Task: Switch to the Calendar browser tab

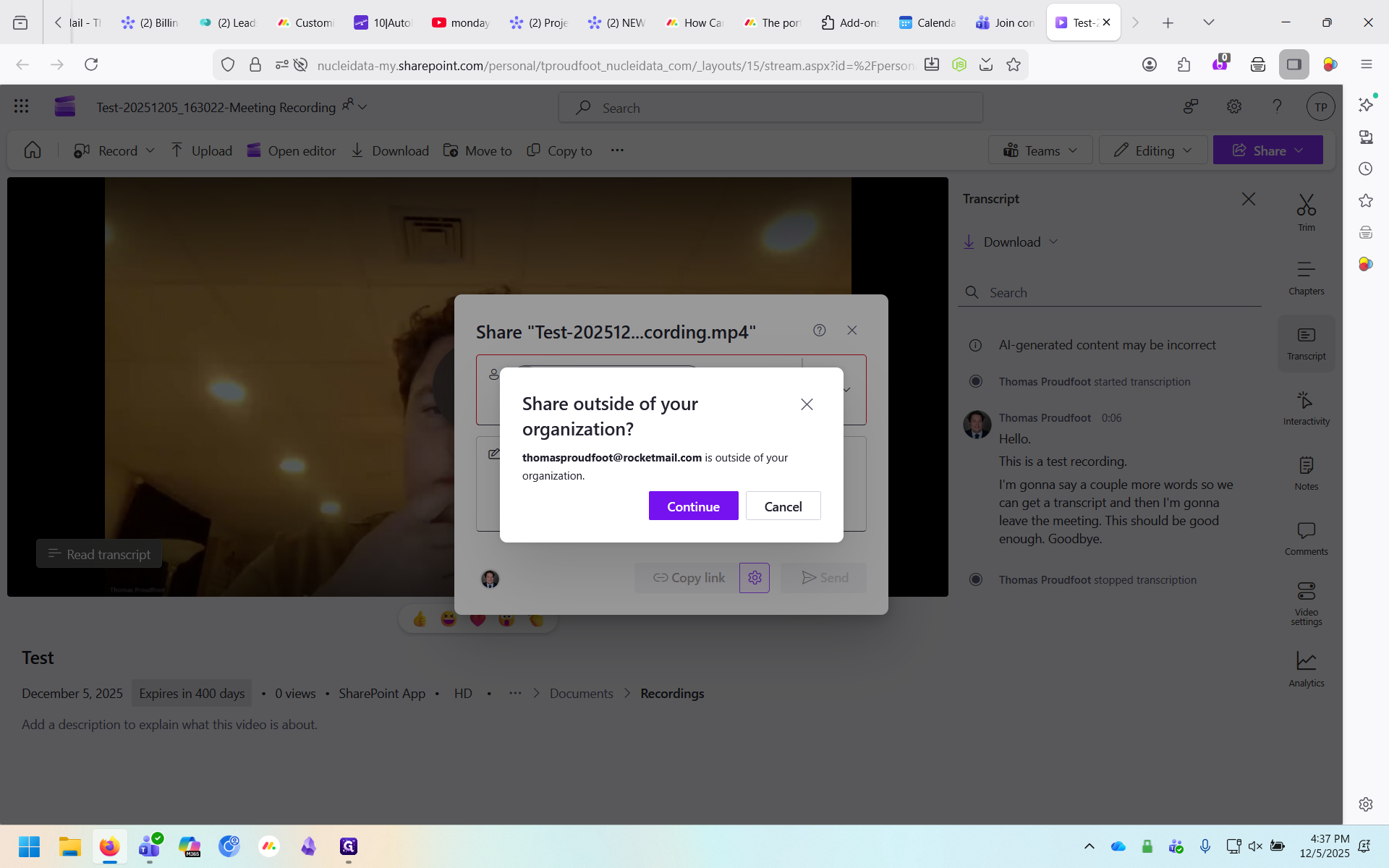Action: click(927, 22)
